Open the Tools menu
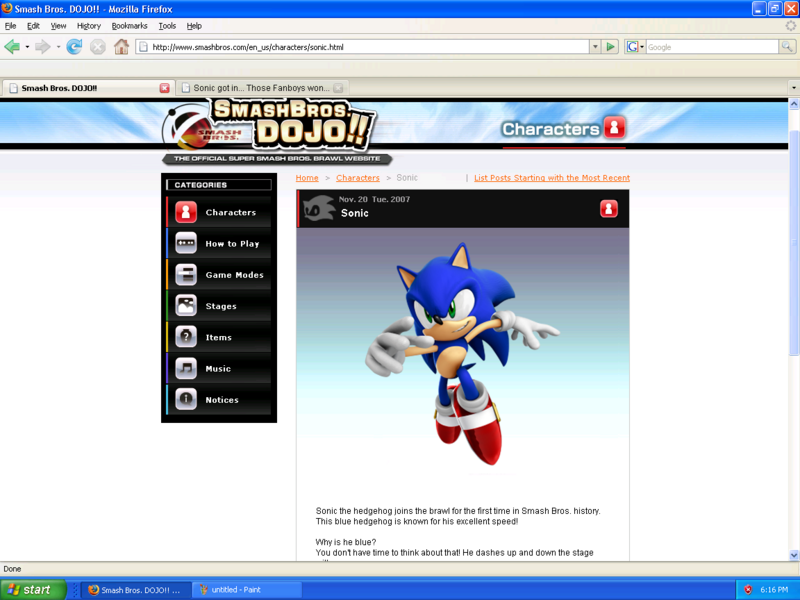800x600 pixels. point(167,26)
